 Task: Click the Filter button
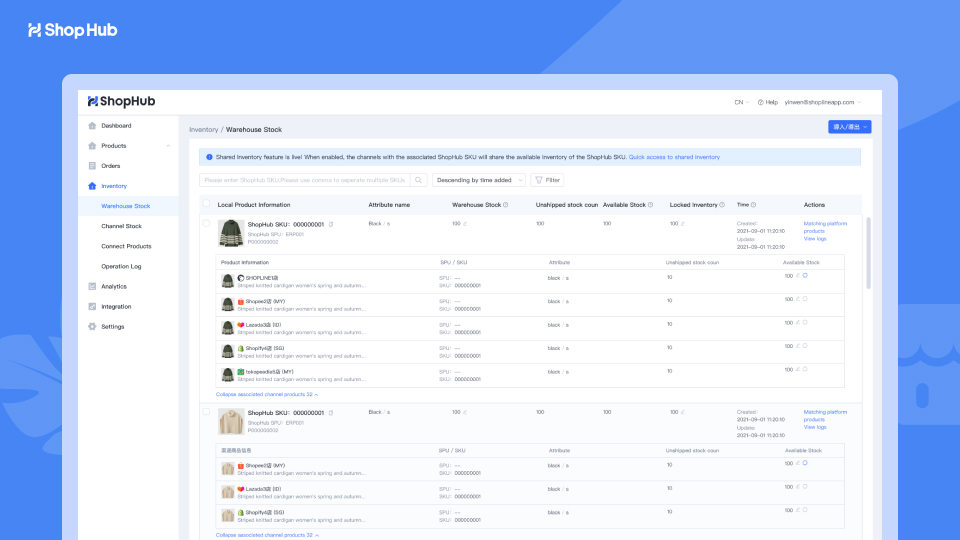point(547,180)
